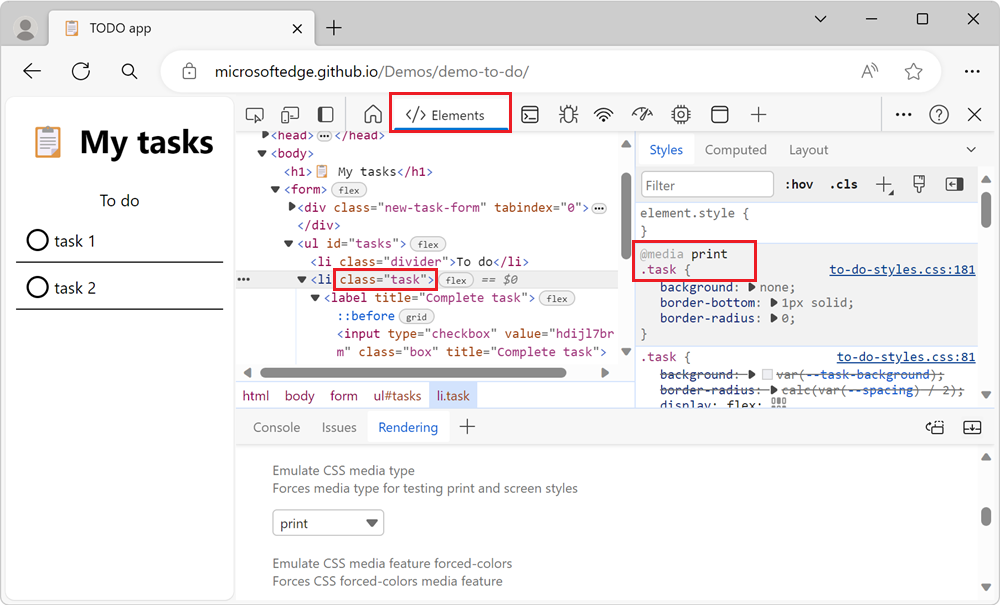Click the Filter styles input field
Viewport: 1000px width, 605px height.
click(706, 184)
